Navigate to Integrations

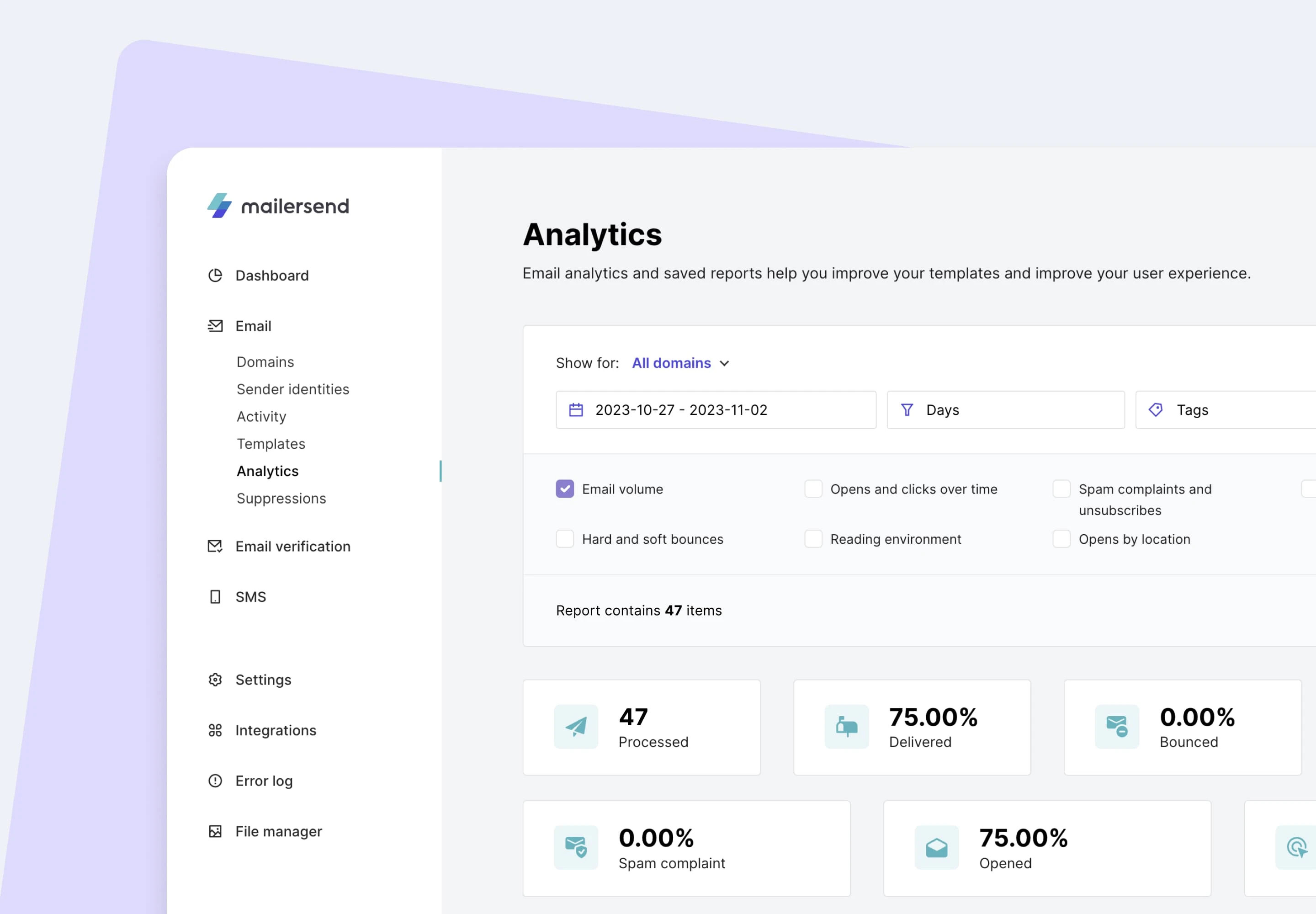[276, 730]
